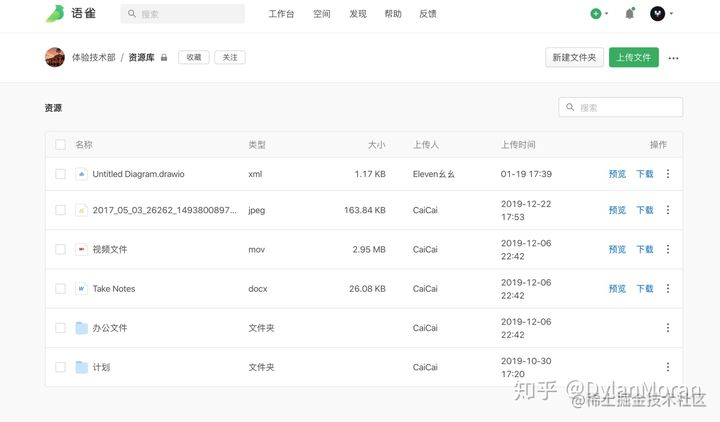Click the 收藏 button
720x422 pixels.
point(194,57)
